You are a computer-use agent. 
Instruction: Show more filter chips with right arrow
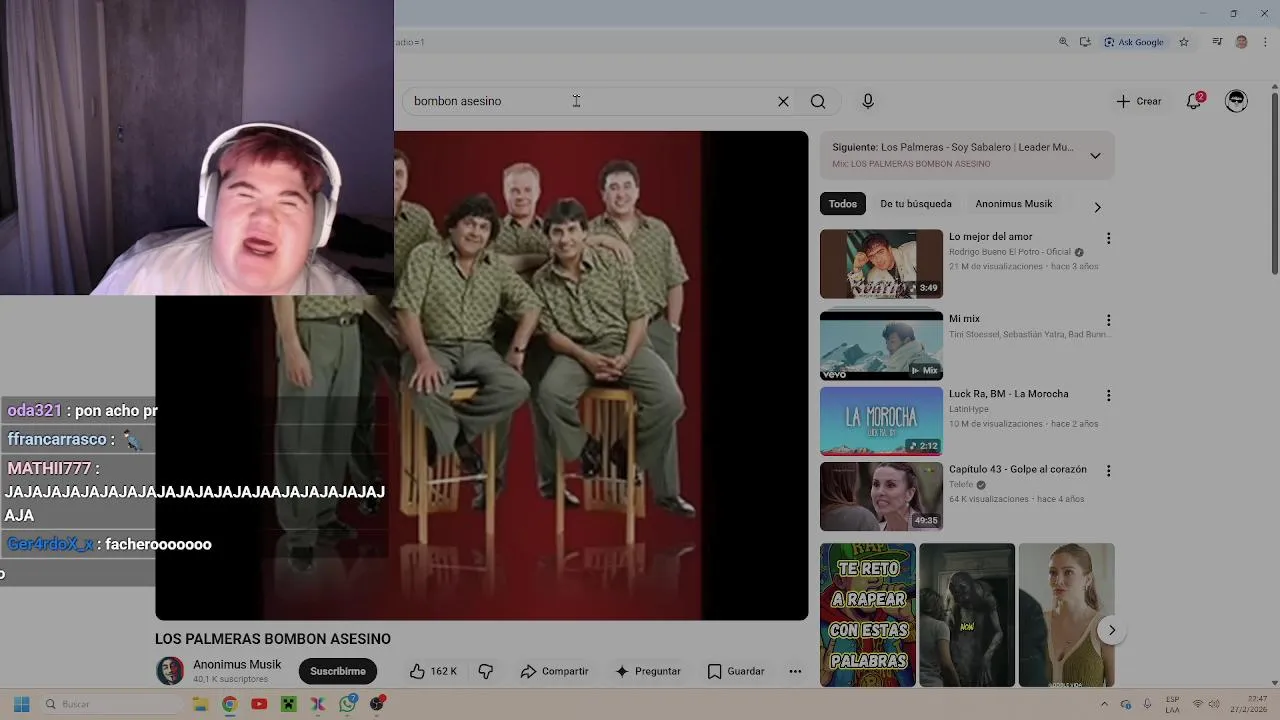click(1097, 207)
